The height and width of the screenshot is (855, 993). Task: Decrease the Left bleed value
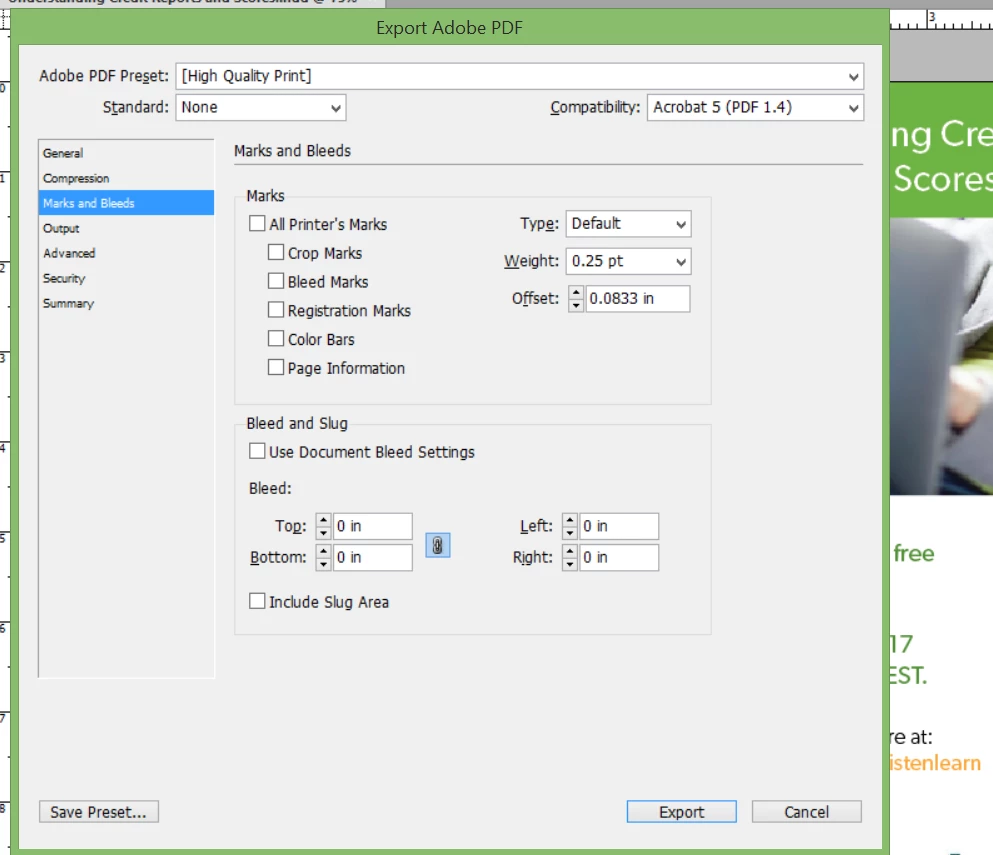coord(570,533)
